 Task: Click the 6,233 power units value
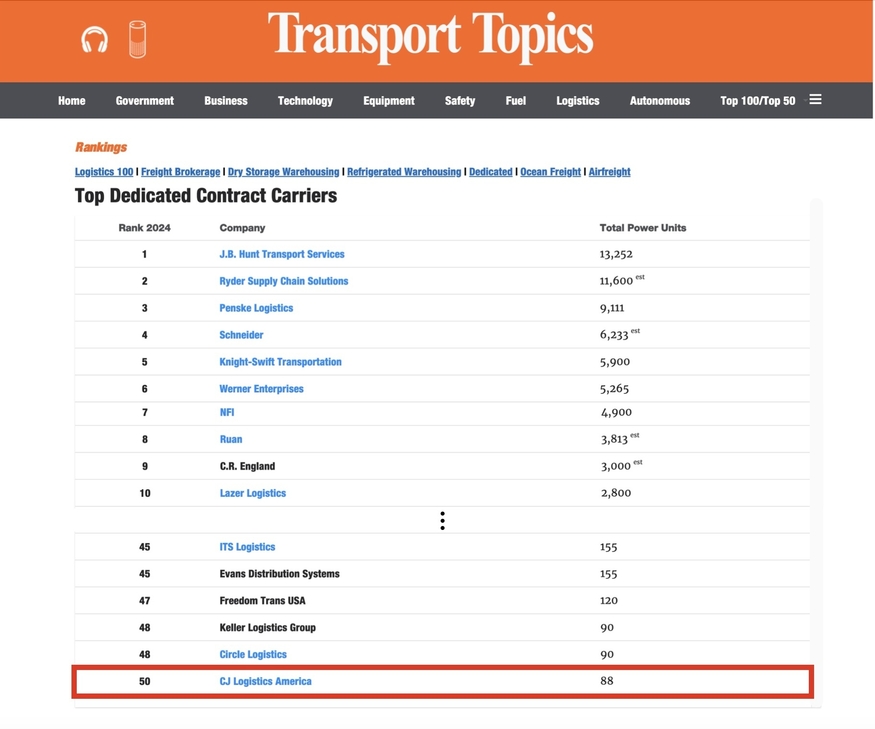[614, 335]
